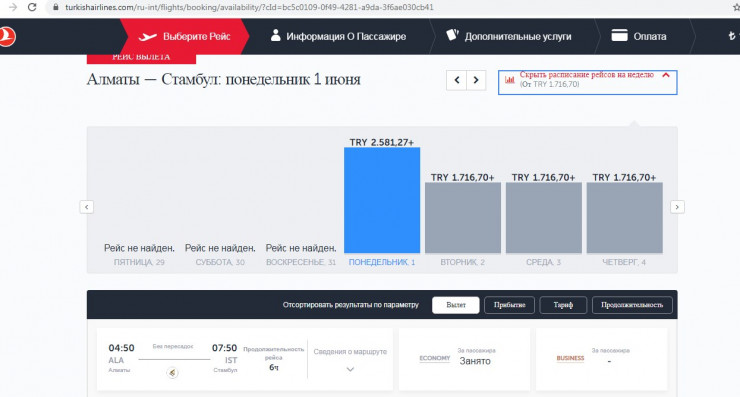Open Информация О Пассажире step
Image resolution: width=740 pixels, height=397 pixels.
coord(338,36)
